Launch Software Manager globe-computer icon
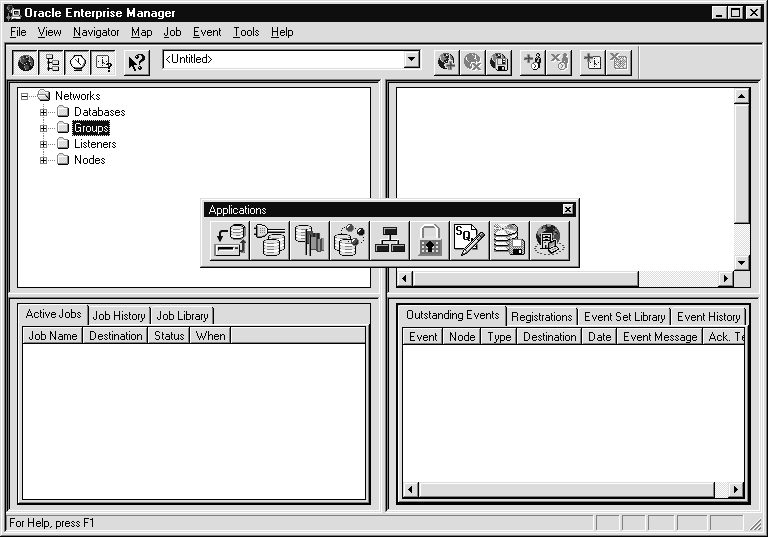Viewport: 768px width, 537px height. click(x=550, y=240)
